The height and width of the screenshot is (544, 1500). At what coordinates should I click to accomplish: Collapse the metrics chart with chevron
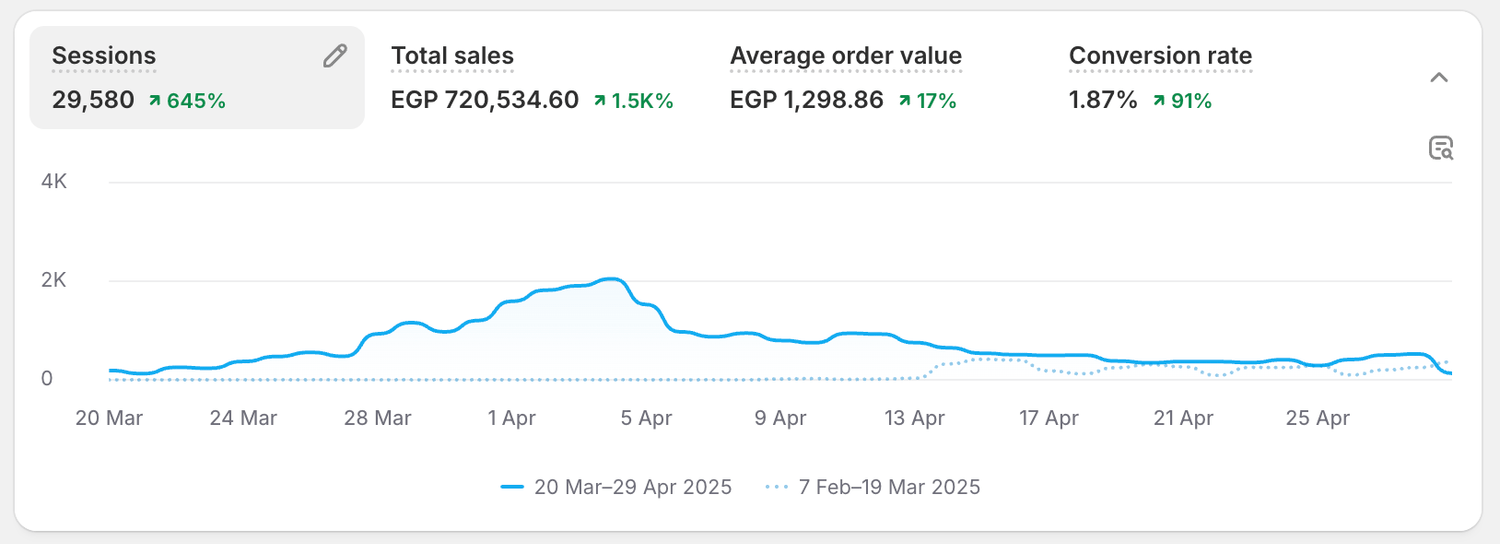pyautogui.click(x=1439, y=78)
